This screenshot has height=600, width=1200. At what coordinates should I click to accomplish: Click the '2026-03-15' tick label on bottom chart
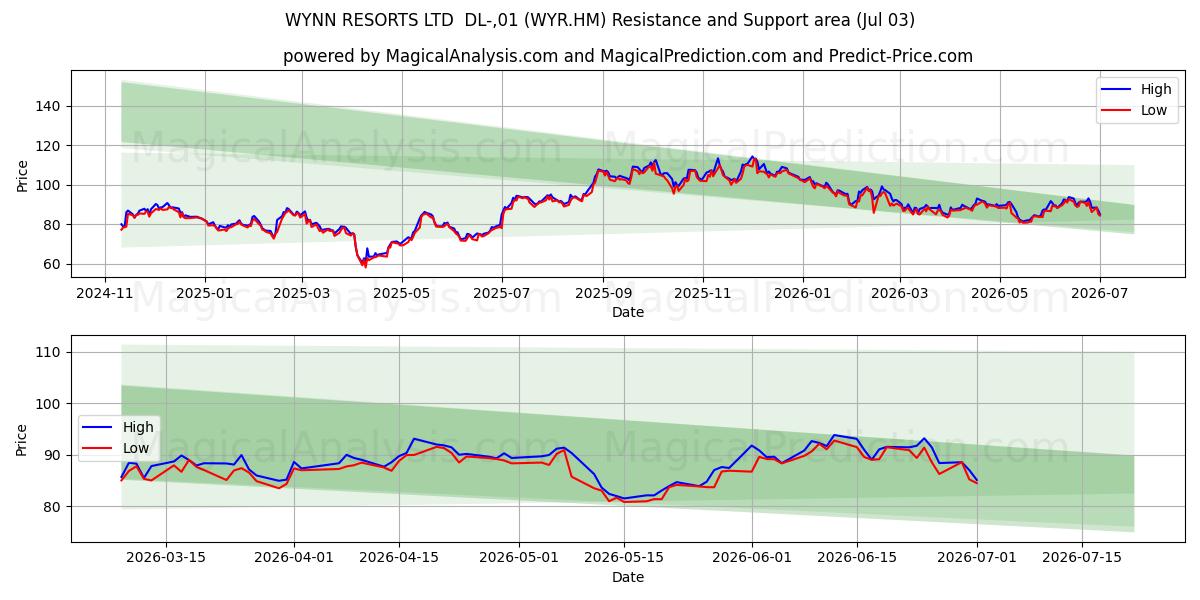(166, 559)
